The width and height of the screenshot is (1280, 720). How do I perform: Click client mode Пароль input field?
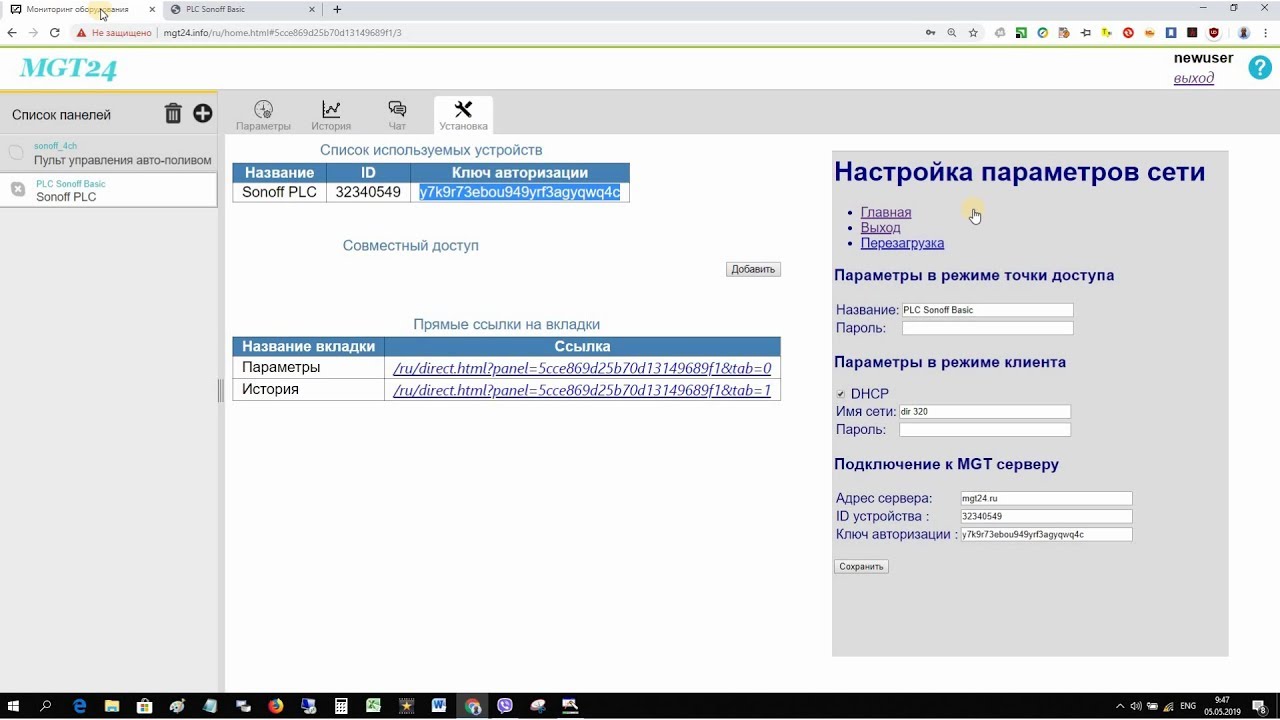984,429
